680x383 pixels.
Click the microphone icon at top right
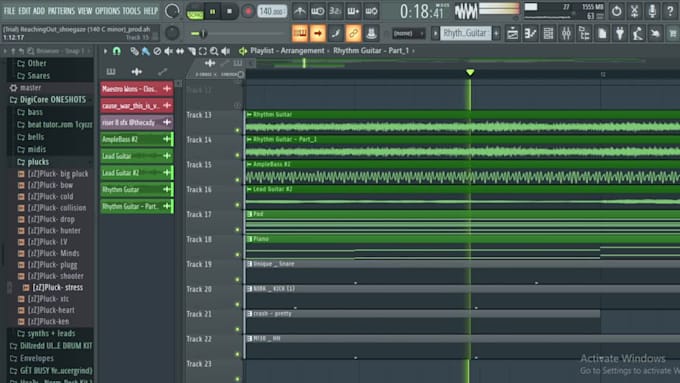coord(652,11)
